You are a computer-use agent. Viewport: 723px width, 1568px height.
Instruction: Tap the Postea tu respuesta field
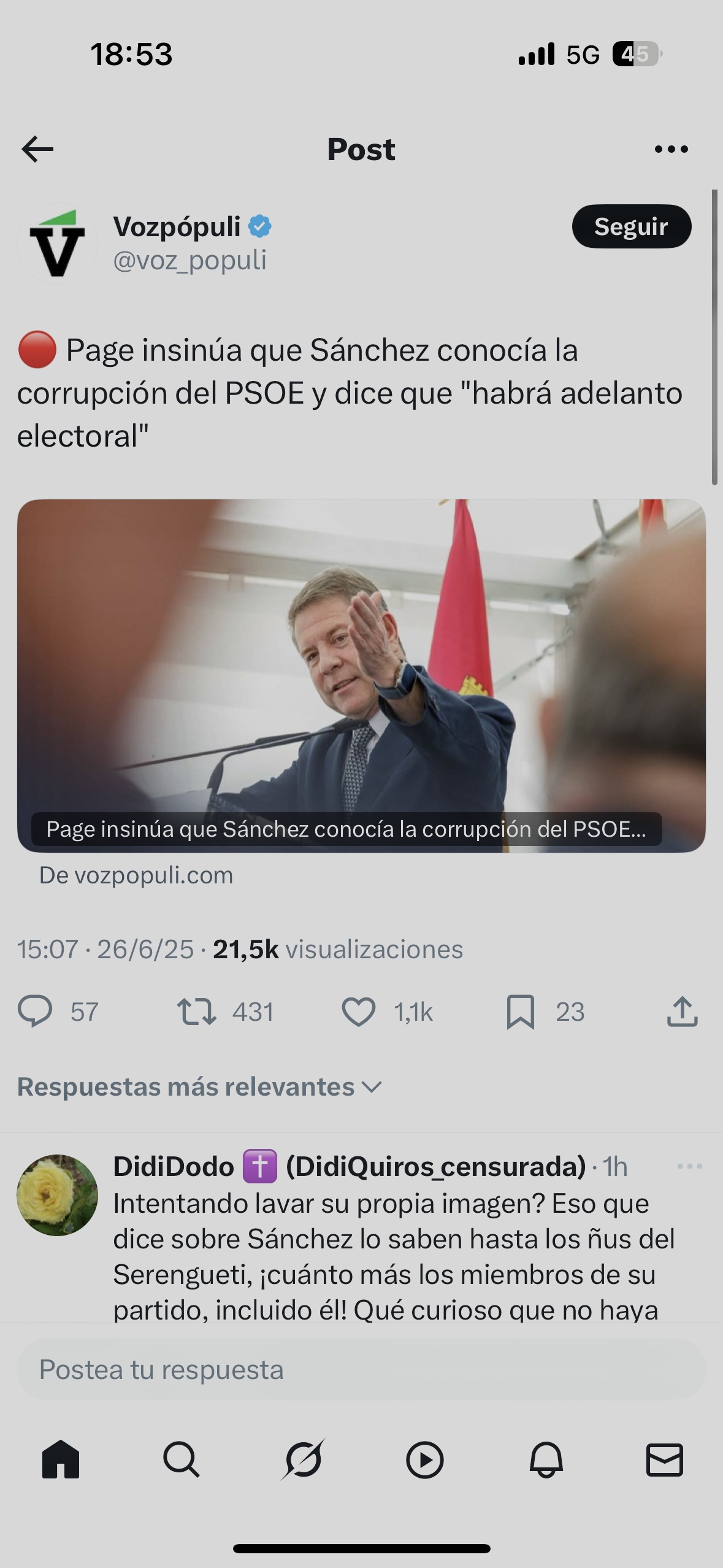pos(361,1369)
